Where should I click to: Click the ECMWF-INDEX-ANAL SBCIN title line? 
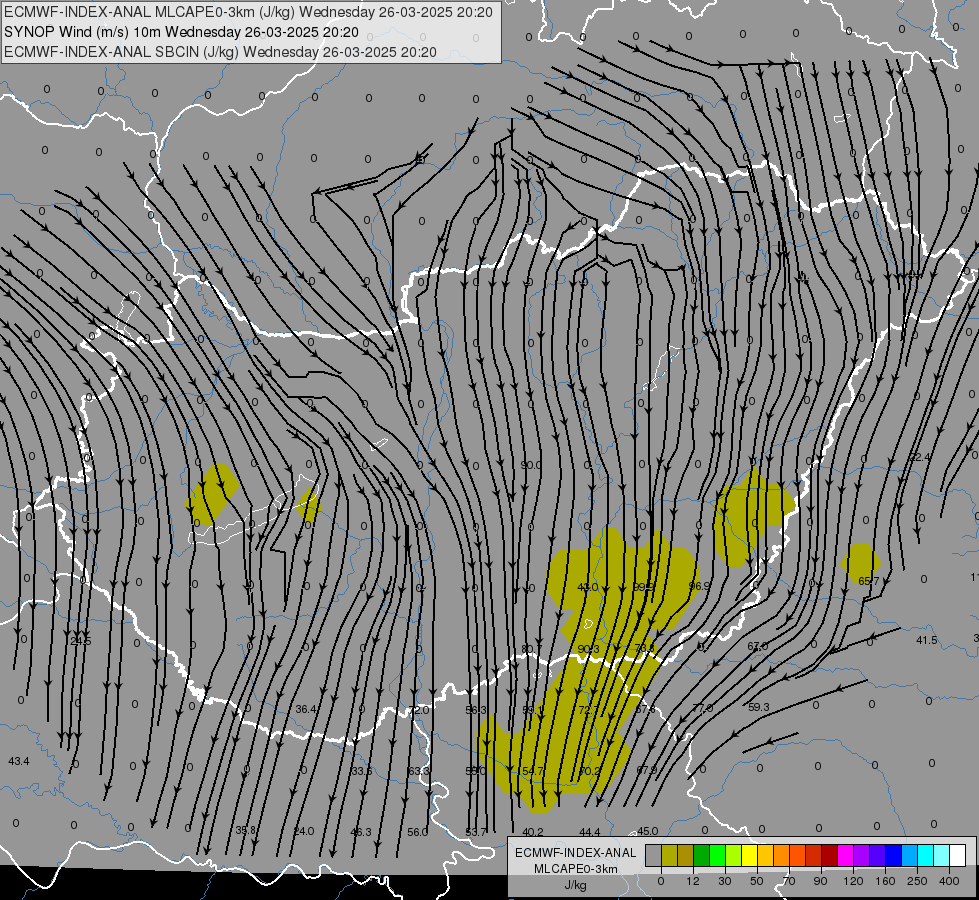pyautogui.click(x=220, y=52)
